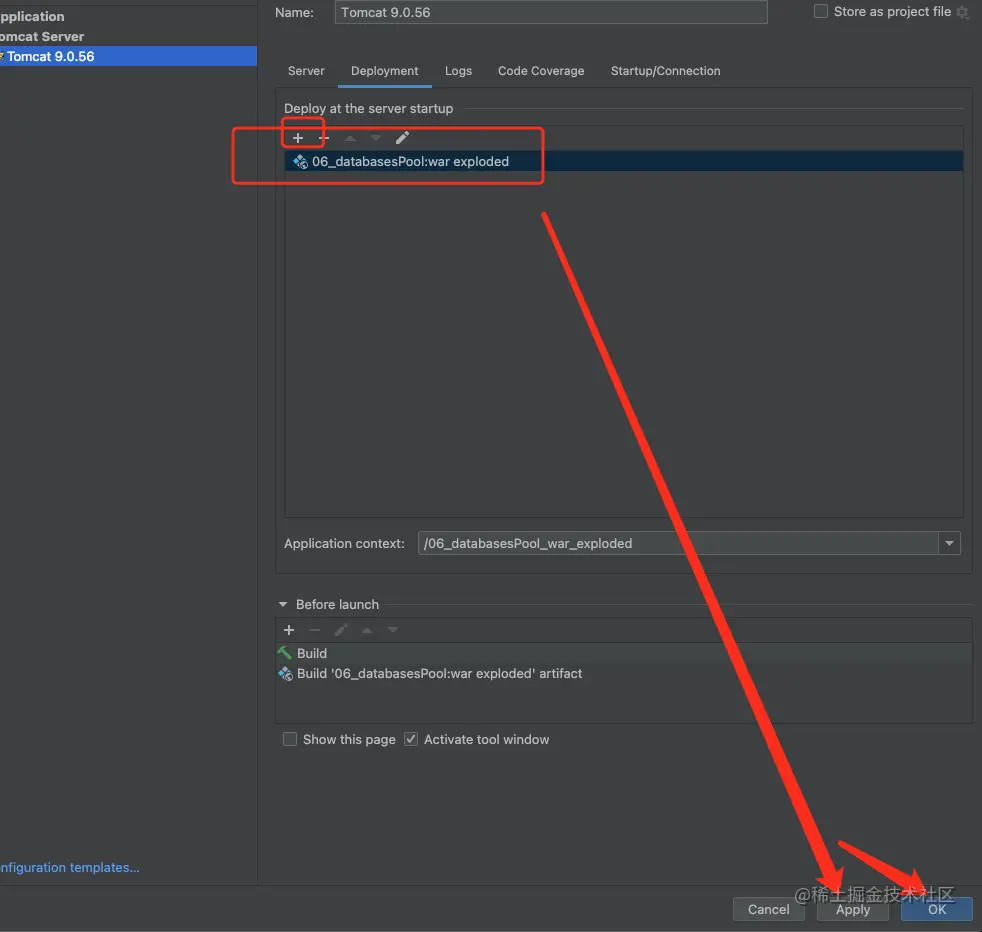The width and height of the screenshot is (982, 932).
Task: Open Store as project file gear settings
Action: click(963, 12)
